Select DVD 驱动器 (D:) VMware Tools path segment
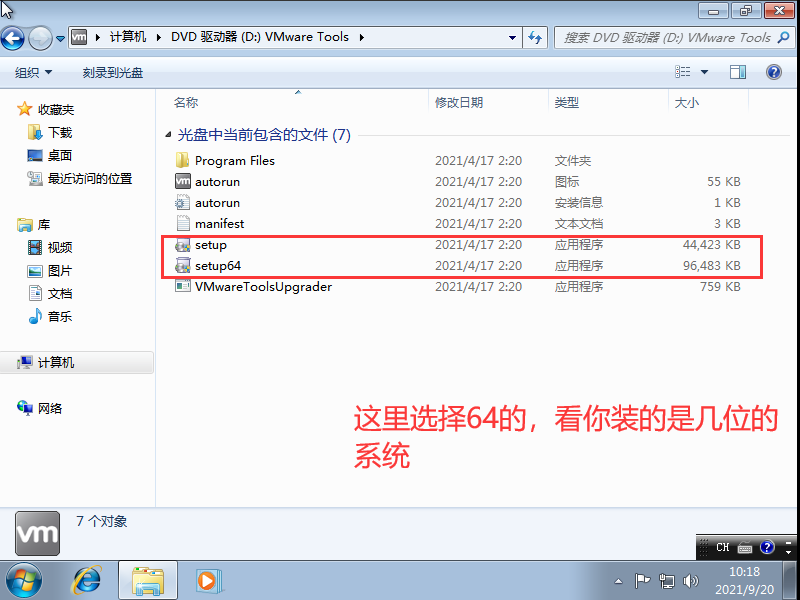The image size is (800, 600). pyautogui.click(x=260, y=37)
